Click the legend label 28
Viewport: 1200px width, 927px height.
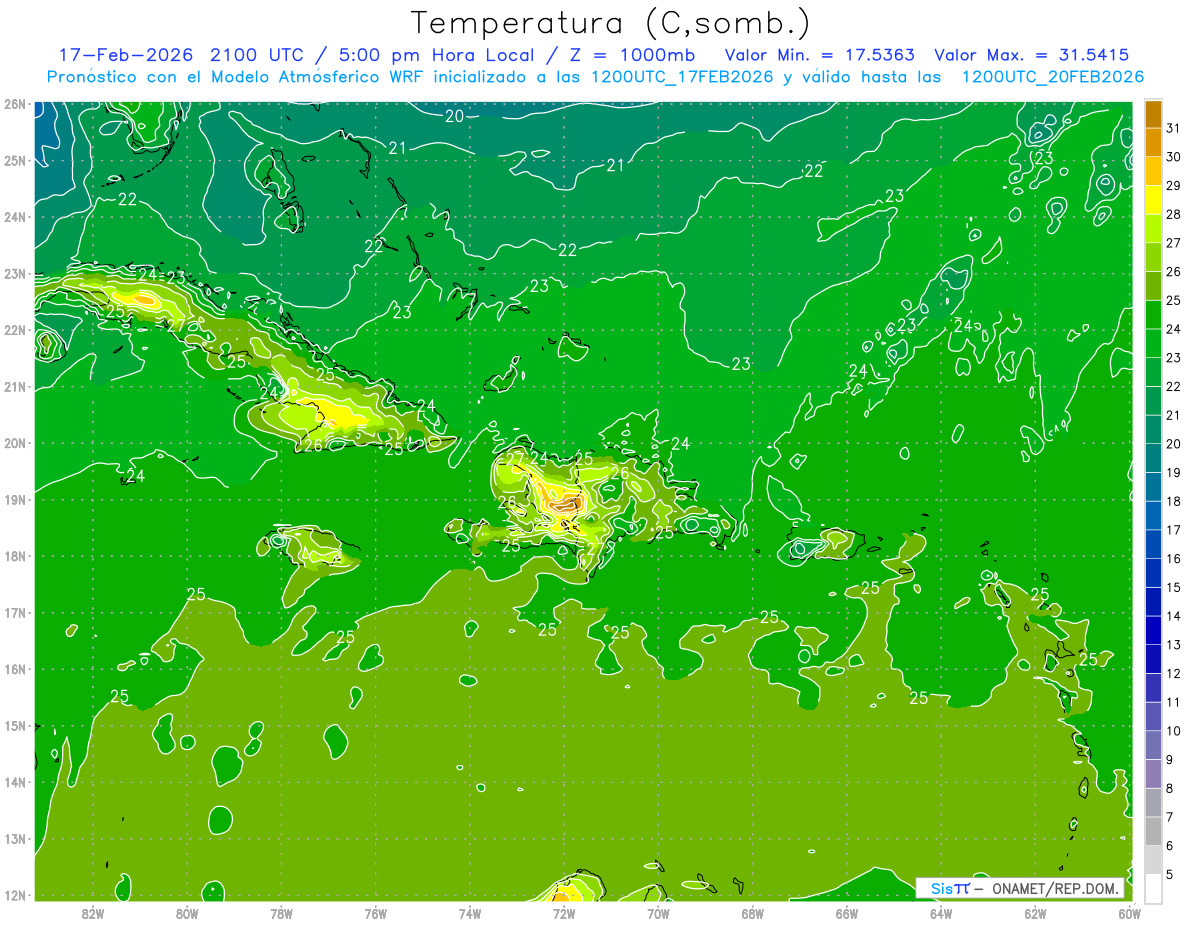1174,214
